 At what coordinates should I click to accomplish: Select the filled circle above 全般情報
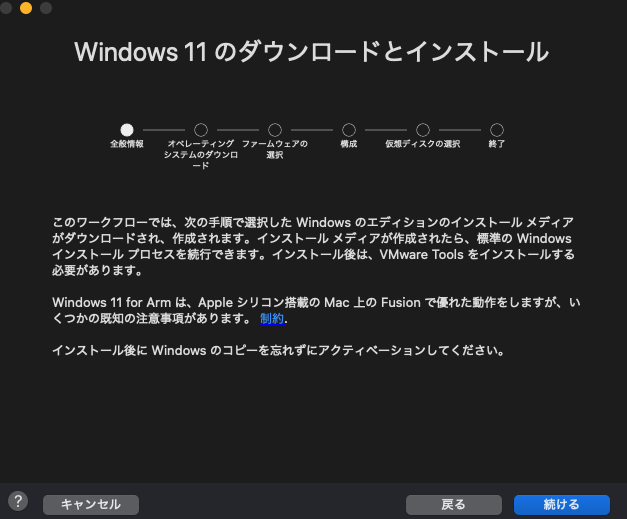point(127,130)
